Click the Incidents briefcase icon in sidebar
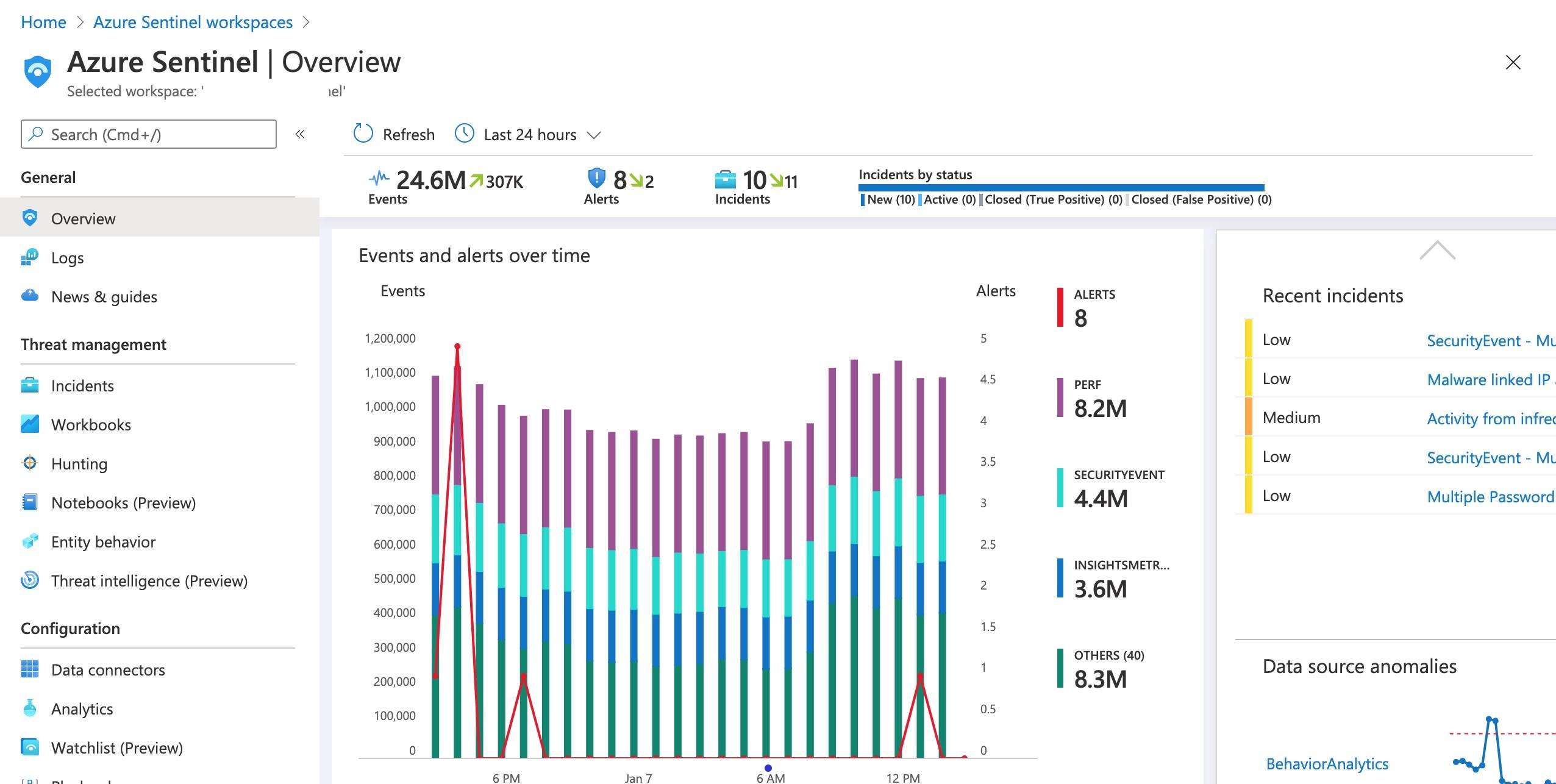The width and height of the screenshot is (1556, 784). 29,385
